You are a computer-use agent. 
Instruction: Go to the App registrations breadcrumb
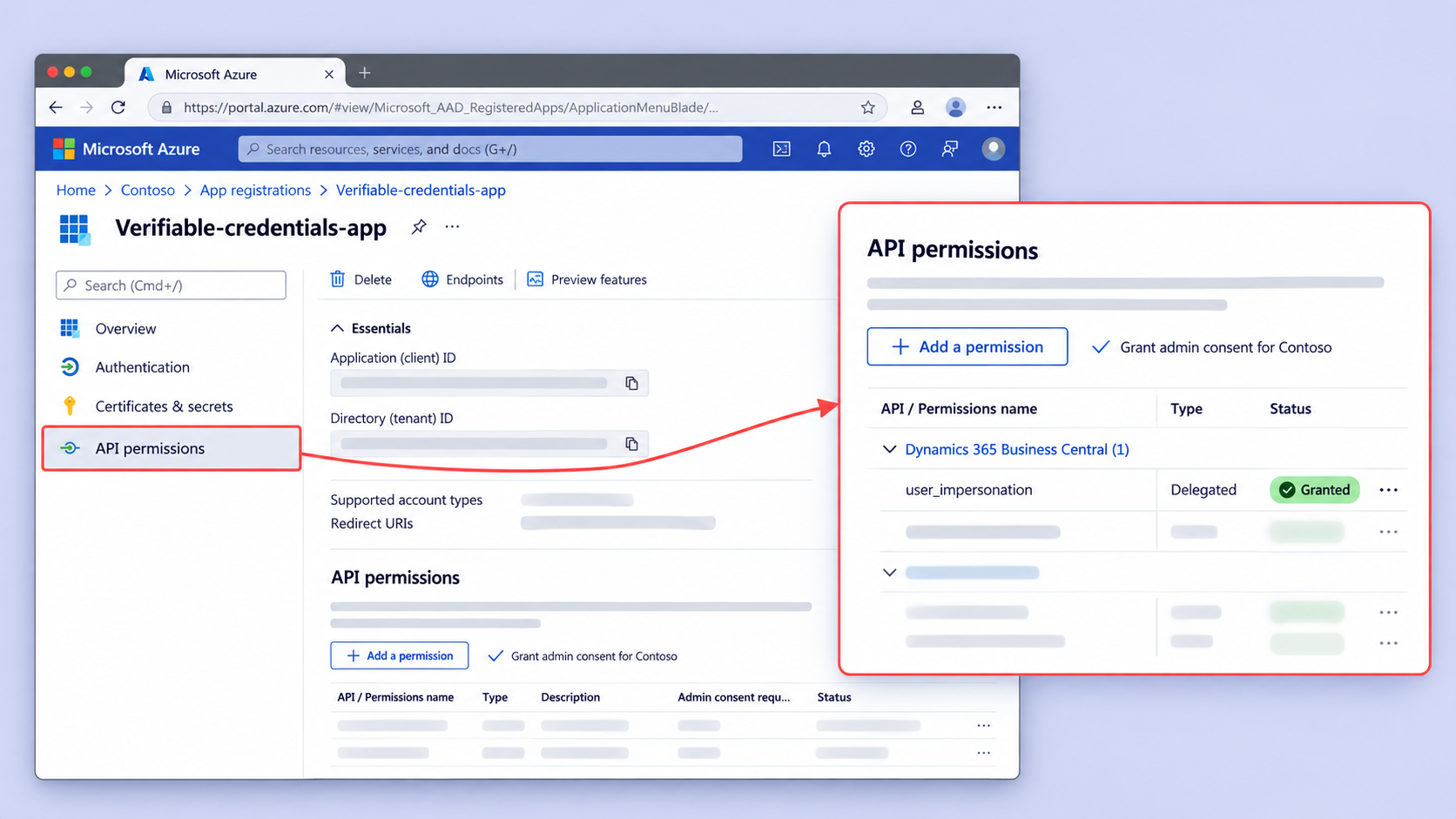(255, 190)
